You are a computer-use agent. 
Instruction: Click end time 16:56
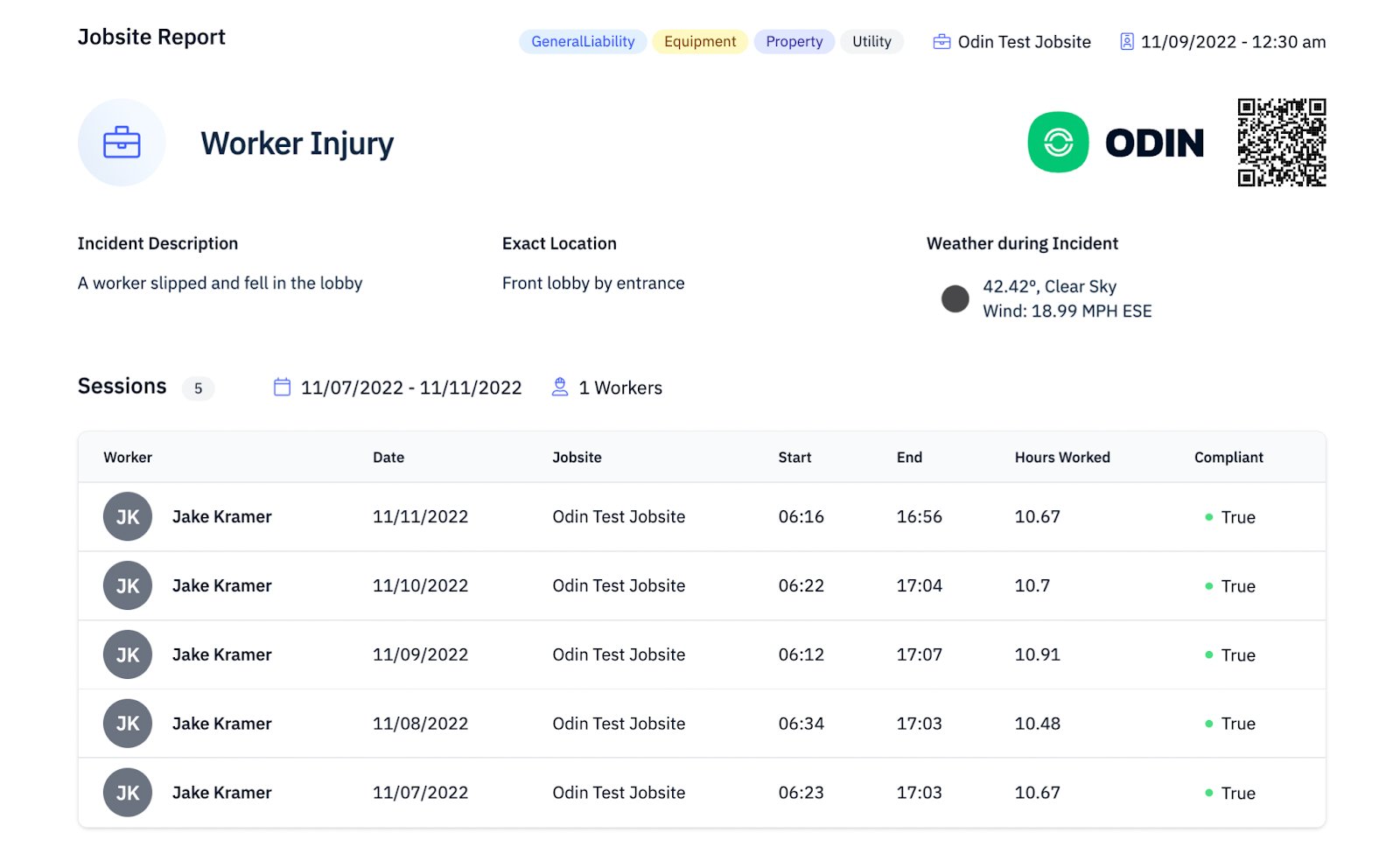919,516
